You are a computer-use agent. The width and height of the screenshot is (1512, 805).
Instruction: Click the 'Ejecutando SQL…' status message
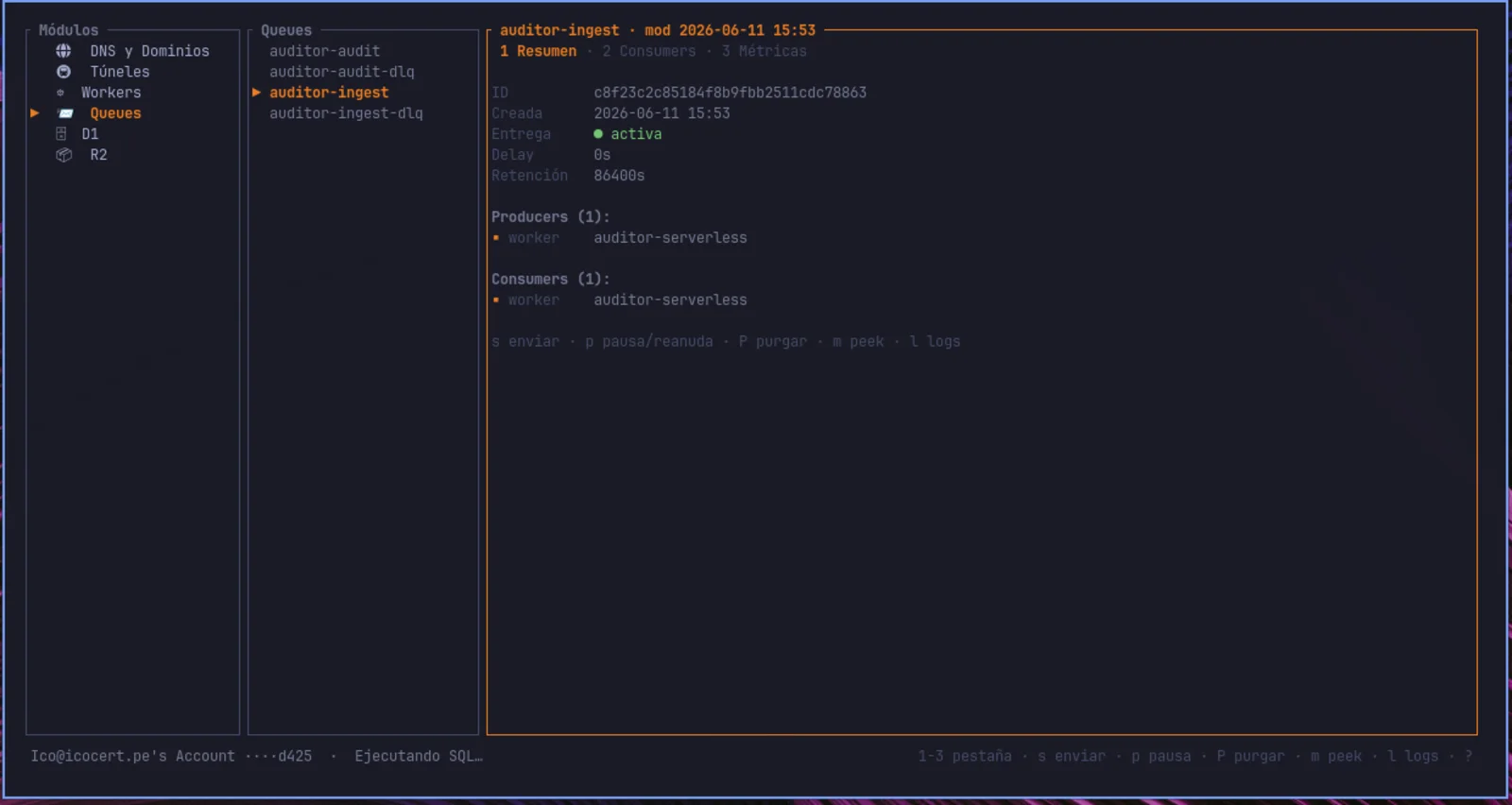pos(419,756)
